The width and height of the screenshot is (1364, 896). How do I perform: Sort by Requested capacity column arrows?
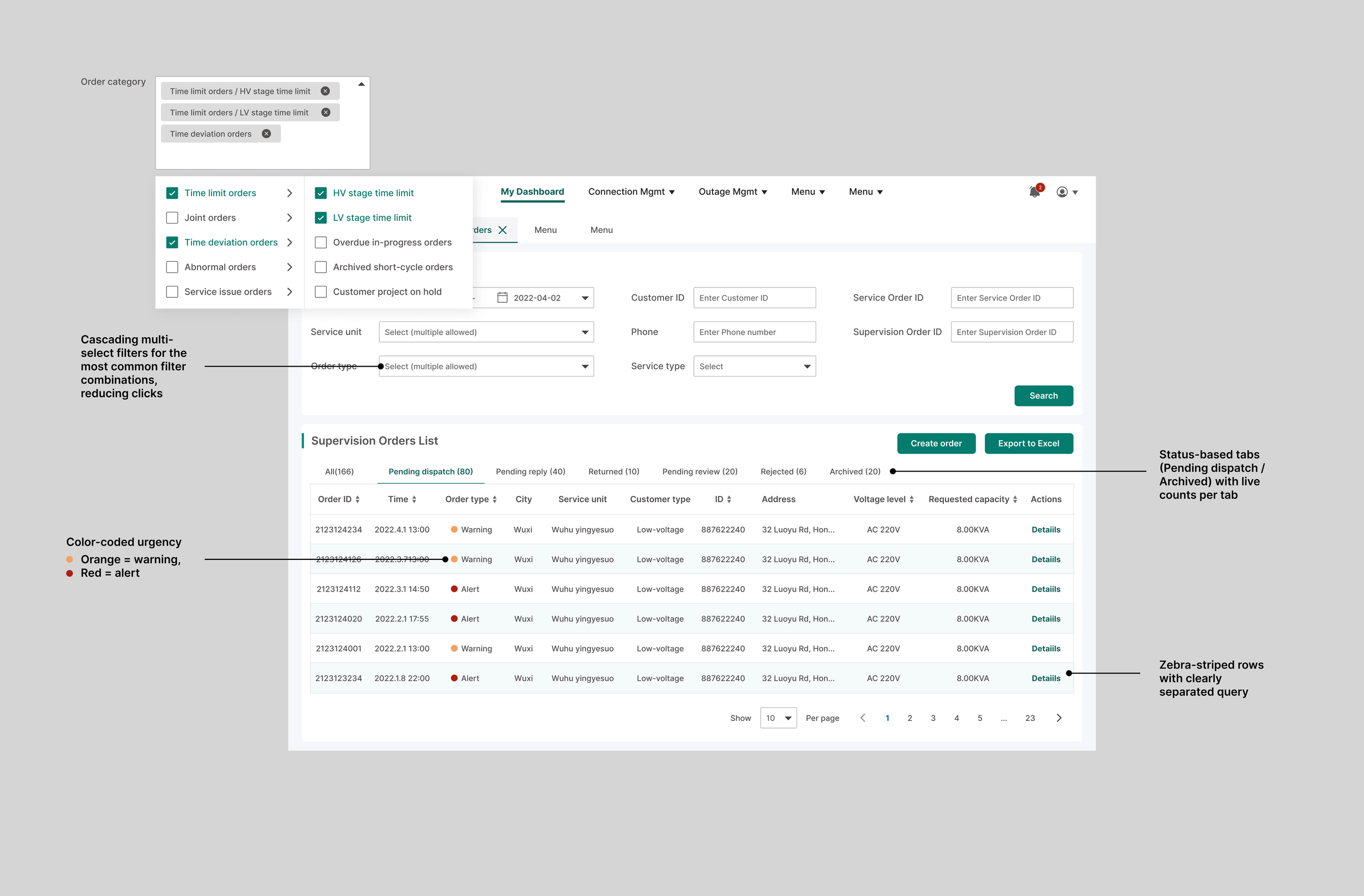click(1015, 499)
